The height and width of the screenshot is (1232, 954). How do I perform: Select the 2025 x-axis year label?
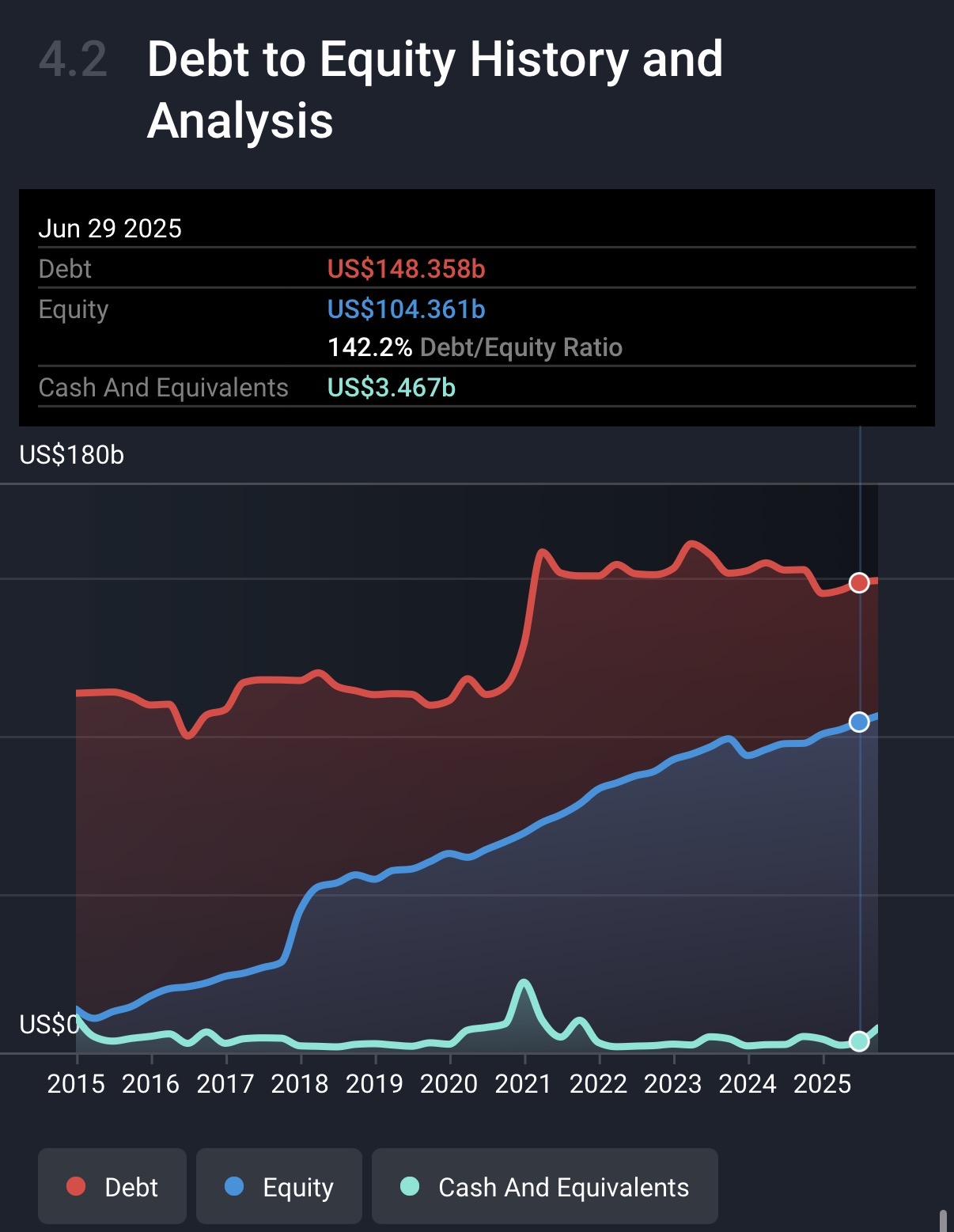[x=822, y=1083]
